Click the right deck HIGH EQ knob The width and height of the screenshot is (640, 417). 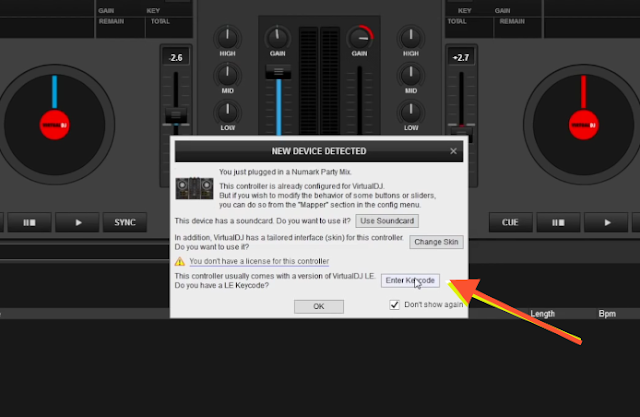411,38
